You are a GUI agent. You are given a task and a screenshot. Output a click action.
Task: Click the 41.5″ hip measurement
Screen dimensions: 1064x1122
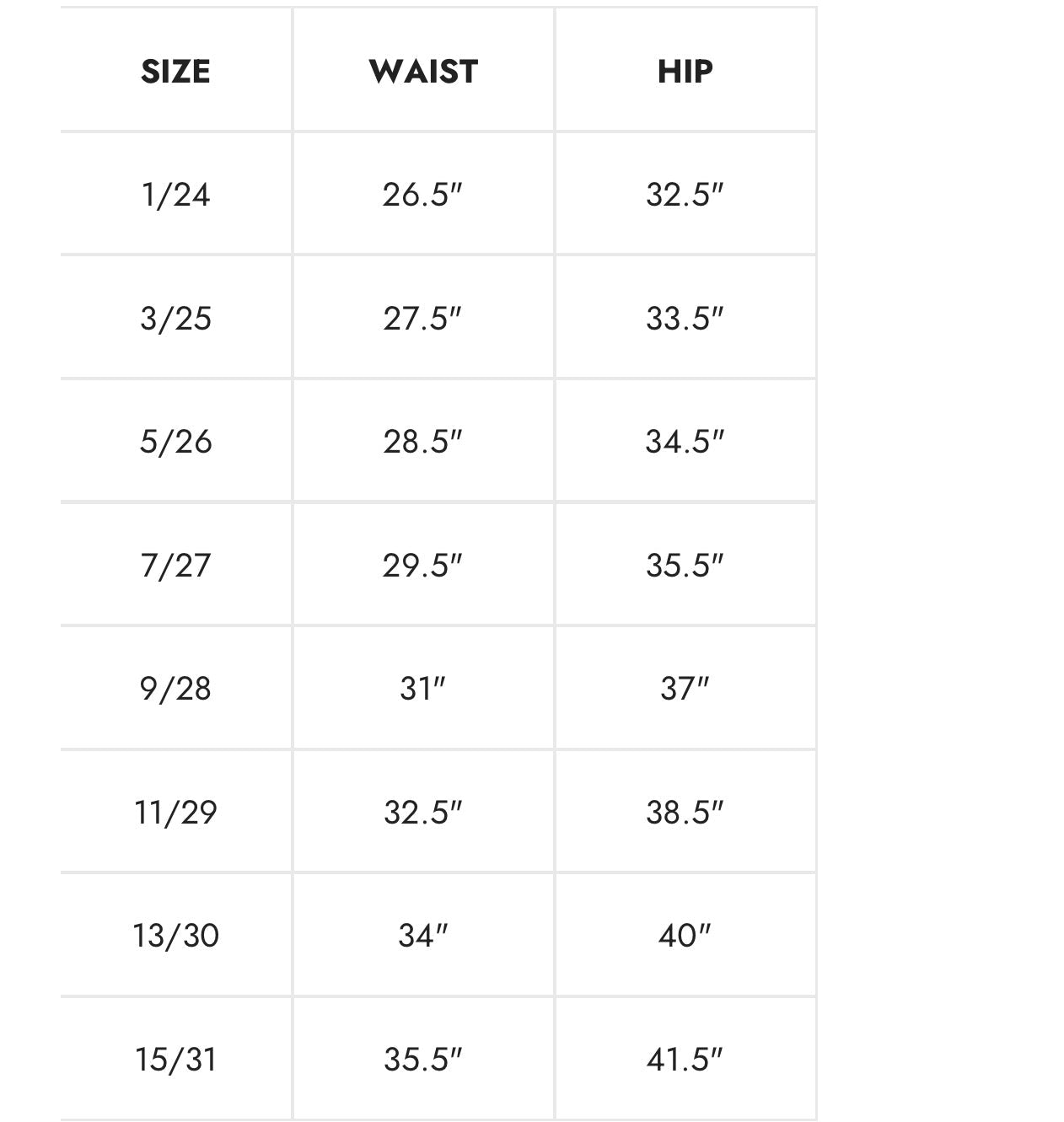tap(685, 1059)
